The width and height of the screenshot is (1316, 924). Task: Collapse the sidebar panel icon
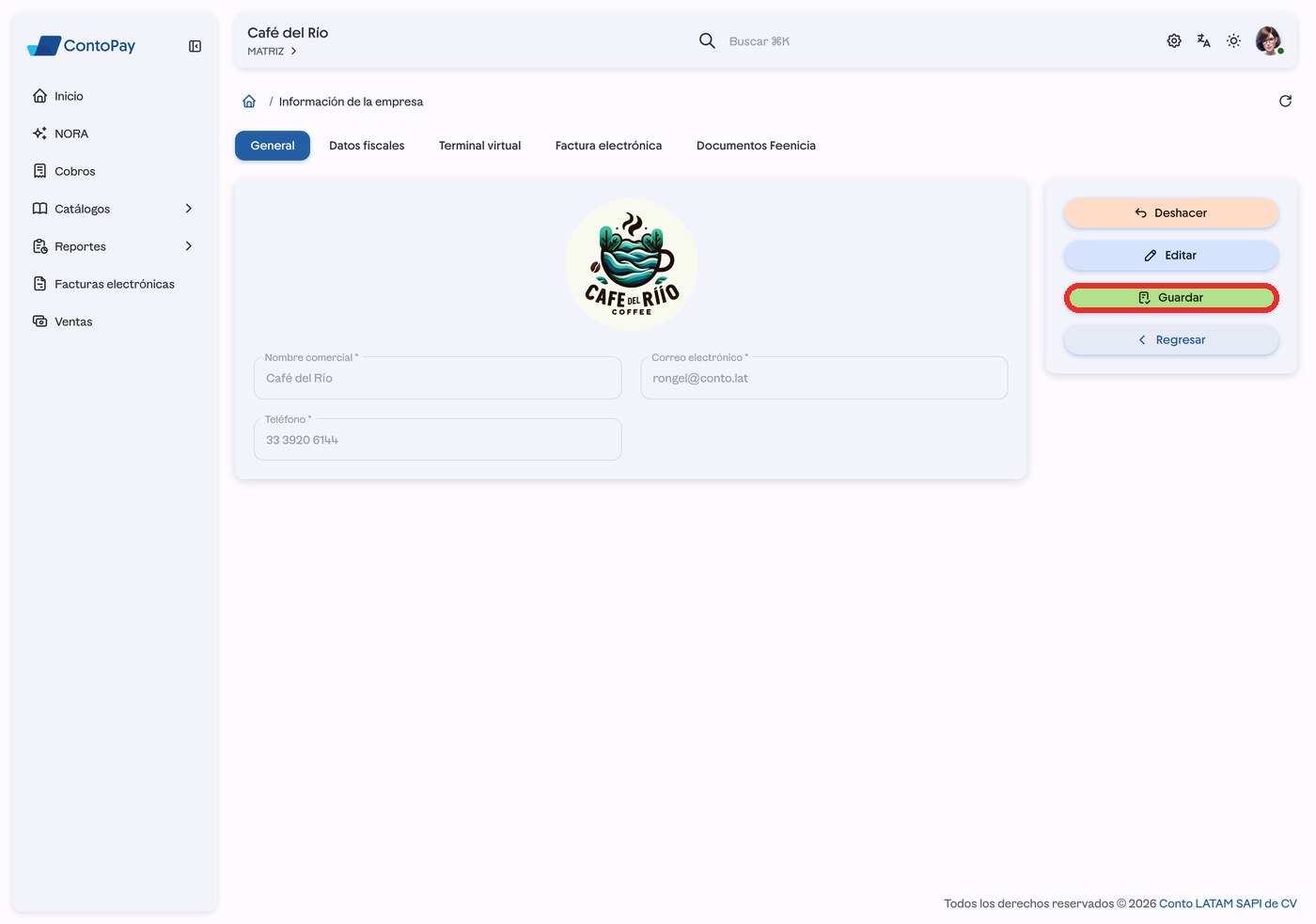[195, 46]
